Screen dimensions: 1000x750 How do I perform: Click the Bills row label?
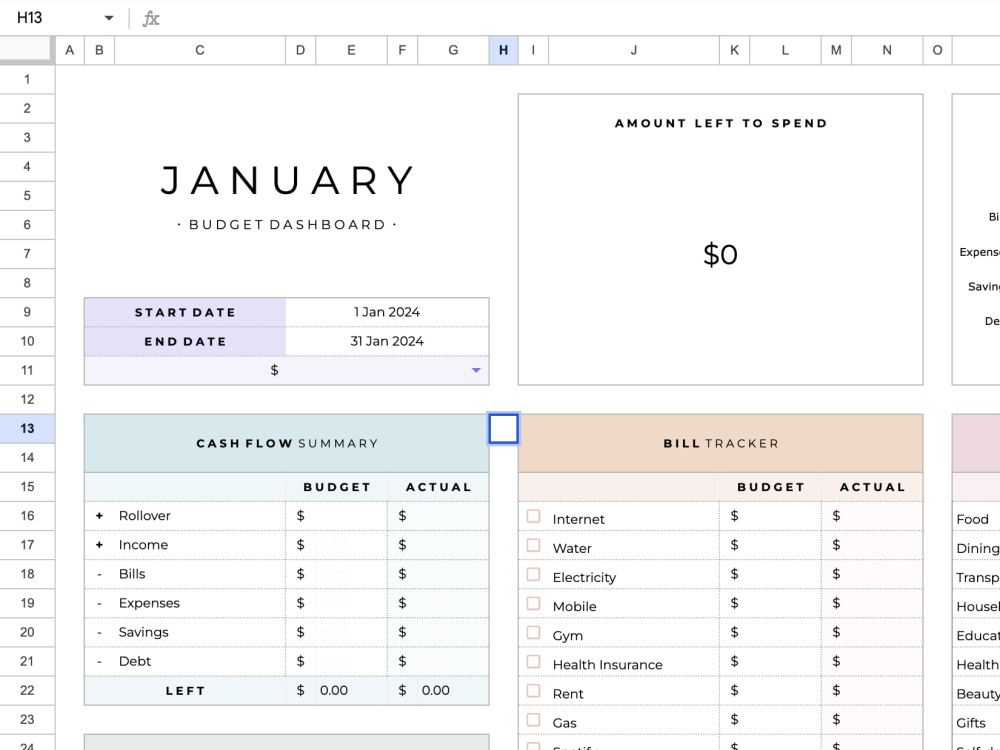click(132, 574)
